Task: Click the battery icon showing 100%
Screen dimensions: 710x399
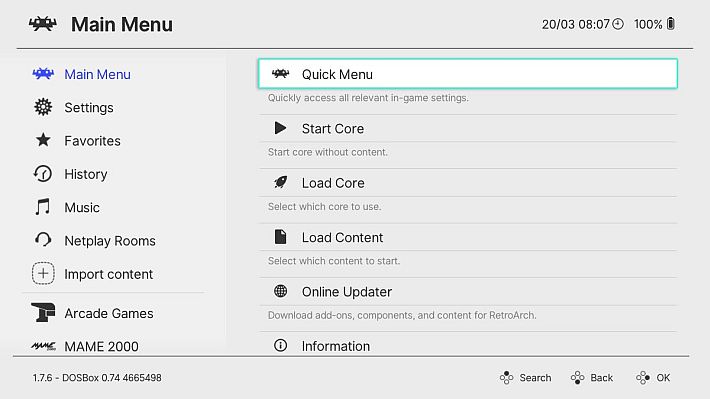Action: click(x=671, y=24)
